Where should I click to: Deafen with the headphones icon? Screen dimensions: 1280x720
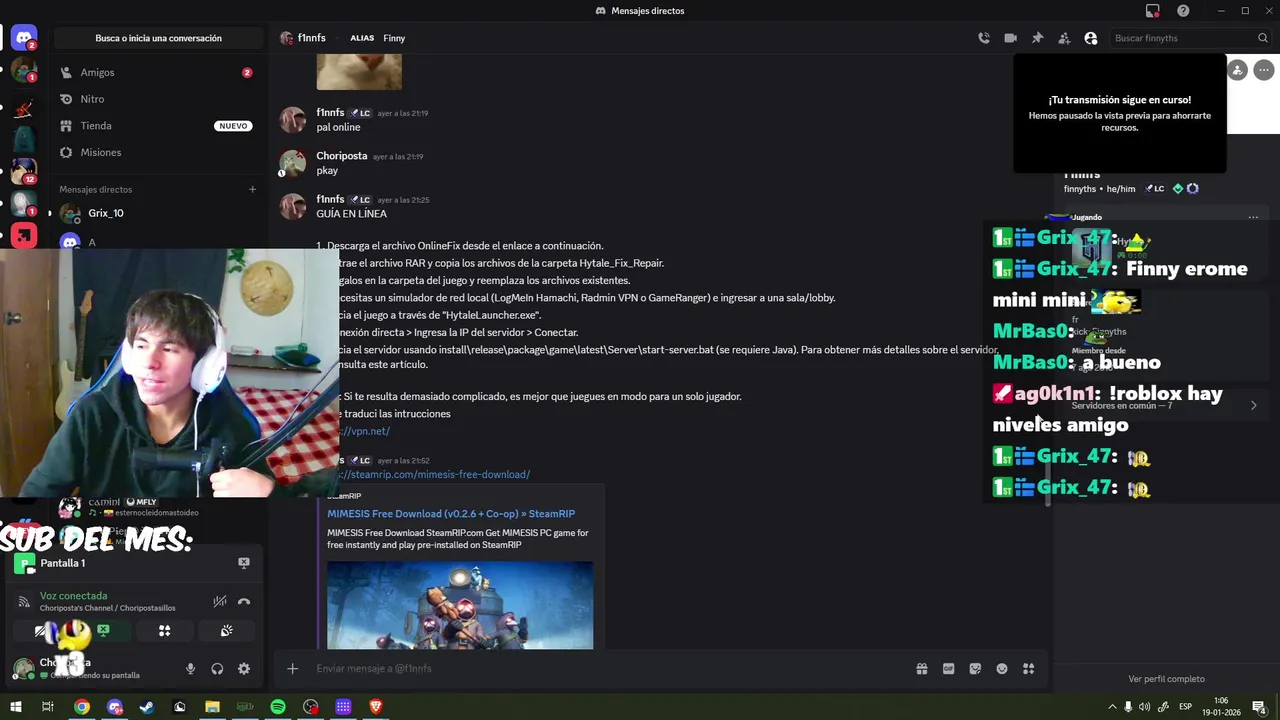pyautogui.click(x=217, y=669)
